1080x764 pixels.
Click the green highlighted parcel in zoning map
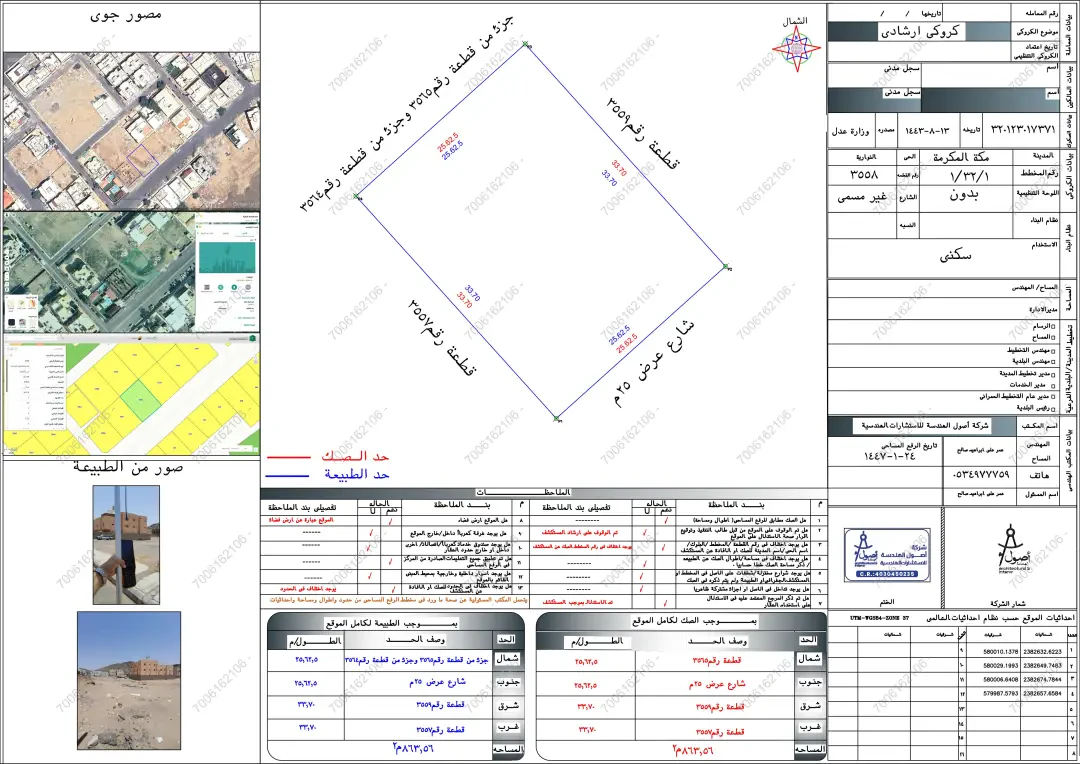click(142, 400)
